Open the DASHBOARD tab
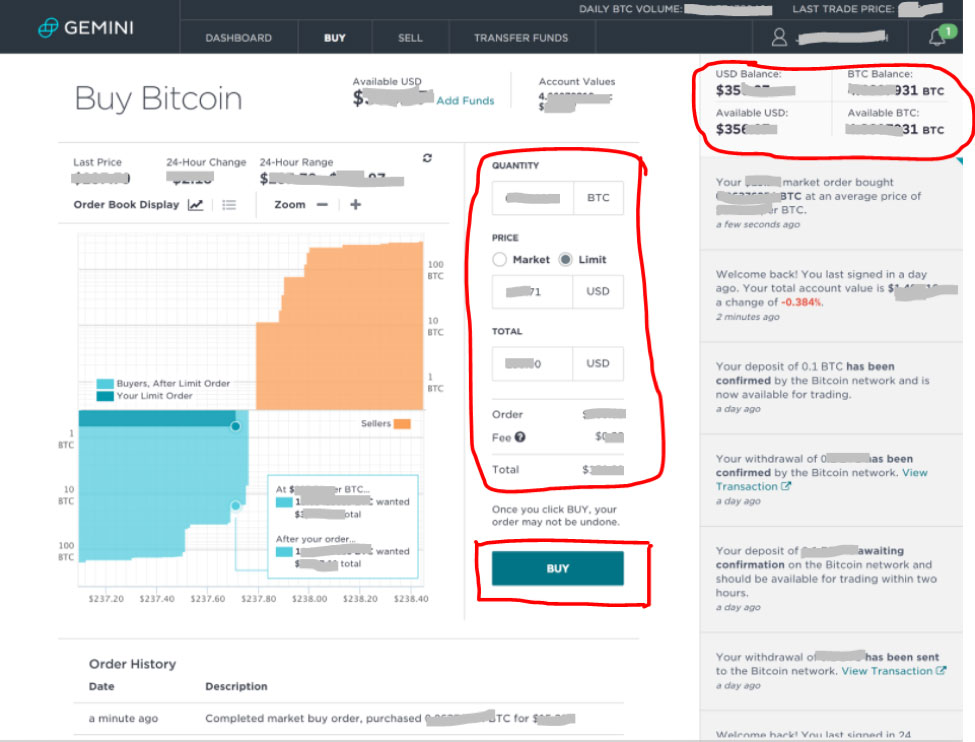 tap(239, 38)
